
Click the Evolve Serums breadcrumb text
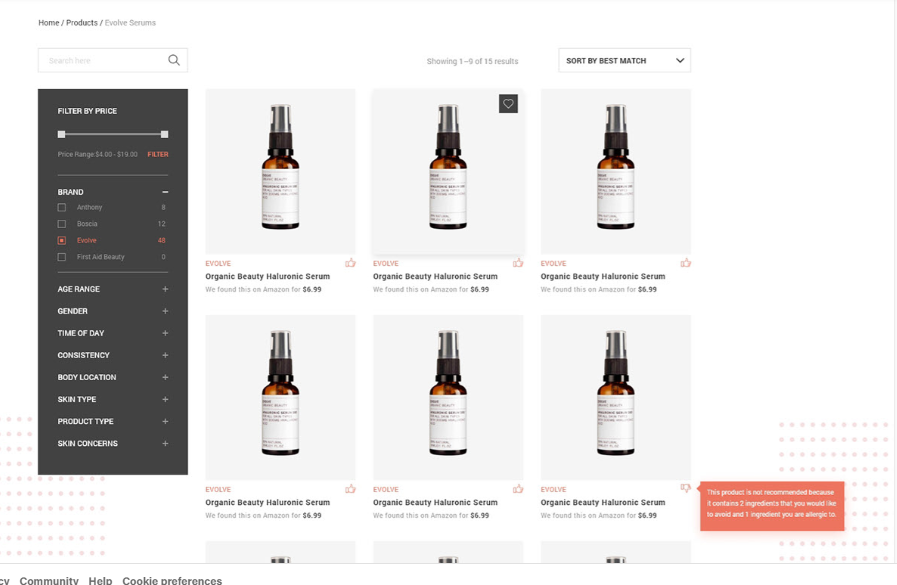point(130,23)
